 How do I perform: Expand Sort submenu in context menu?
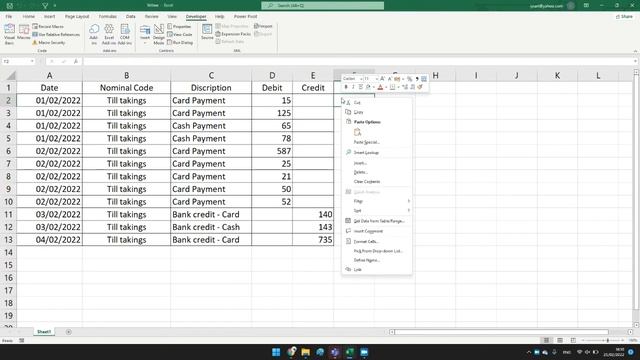(x=376, y=211)
